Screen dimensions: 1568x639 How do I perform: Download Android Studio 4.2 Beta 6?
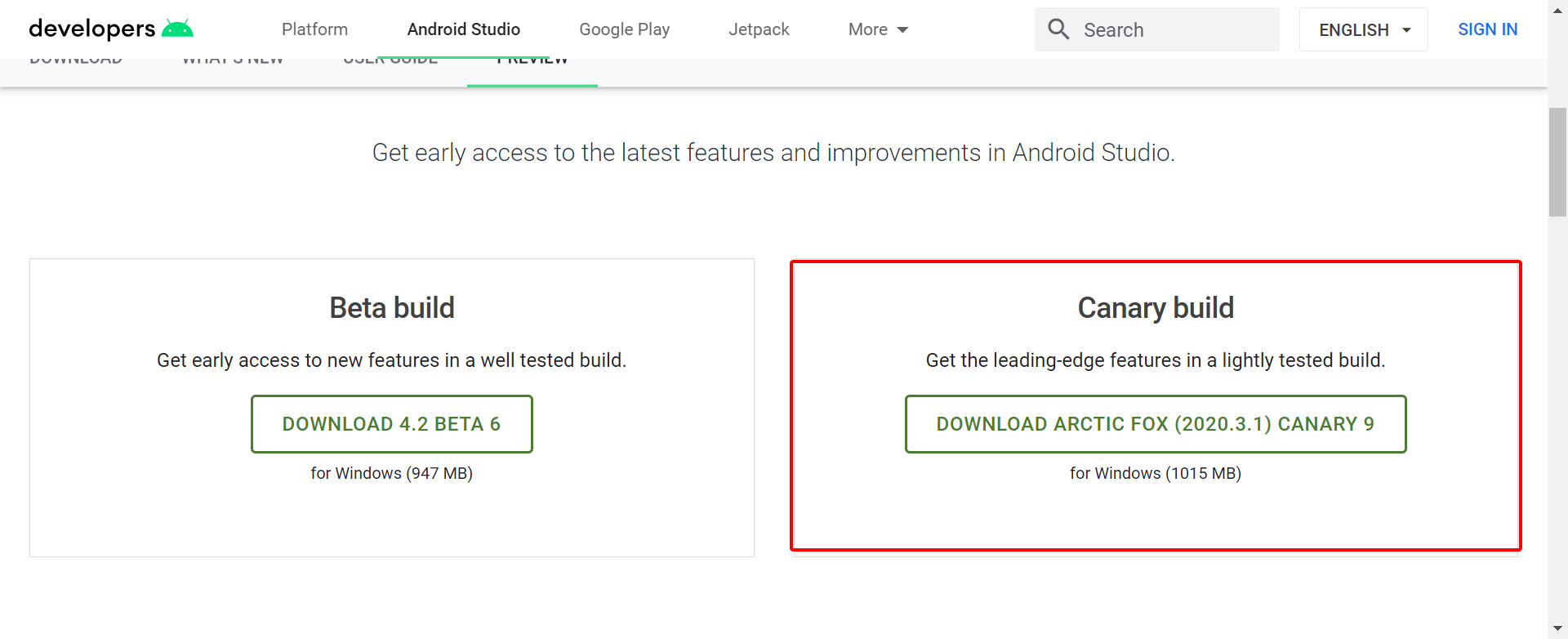[392, 424]
